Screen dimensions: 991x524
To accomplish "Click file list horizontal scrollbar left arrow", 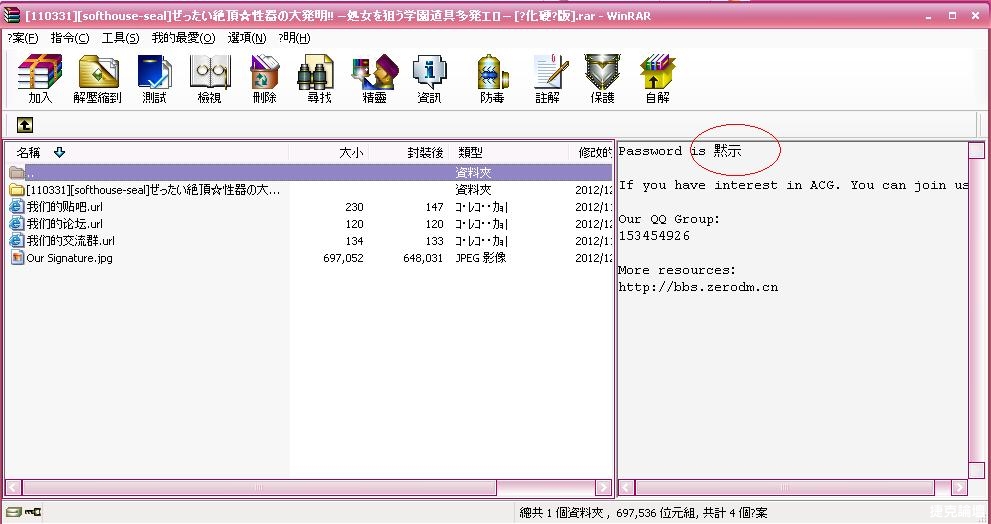I will pyautogui.click(x=13, y=487).
